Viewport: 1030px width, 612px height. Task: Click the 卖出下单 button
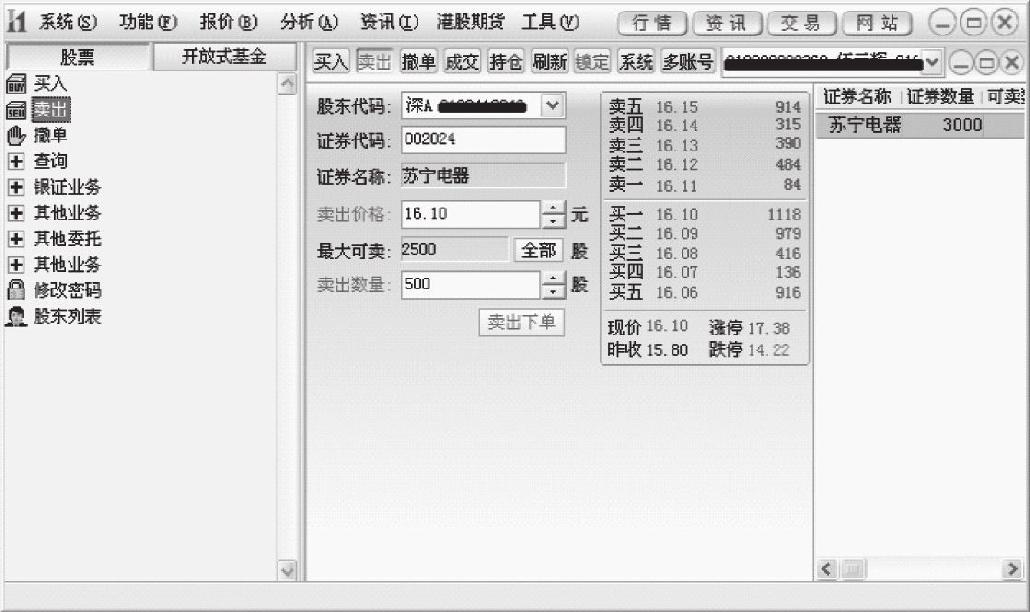coord(522,322)
